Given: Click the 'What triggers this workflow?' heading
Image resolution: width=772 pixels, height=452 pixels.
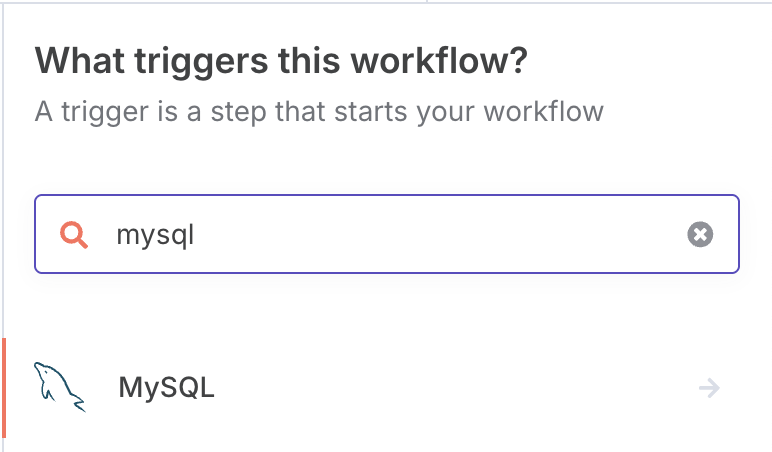Looking at the screenshot, I should pos(281,61).
